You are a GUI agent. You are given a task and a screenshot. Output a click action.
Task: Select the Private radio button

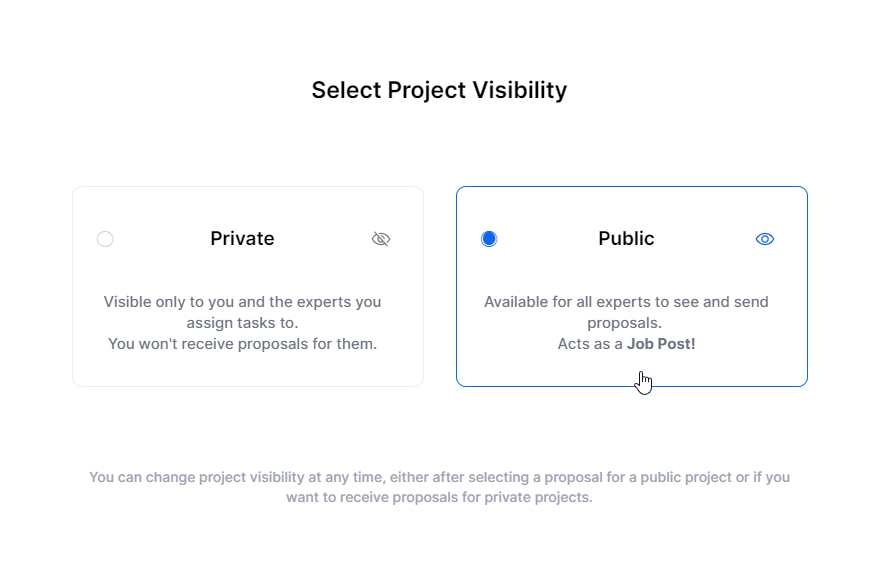105,239
